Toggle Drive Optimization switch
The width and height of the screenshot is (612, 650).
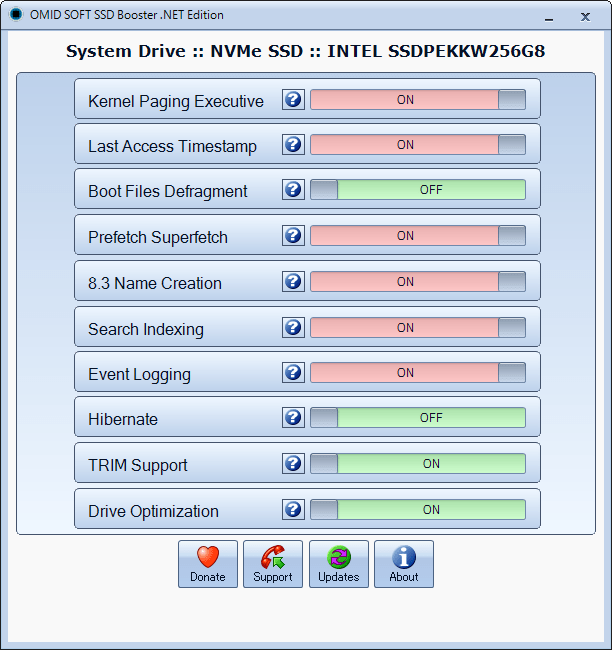[x=418, y=509]
